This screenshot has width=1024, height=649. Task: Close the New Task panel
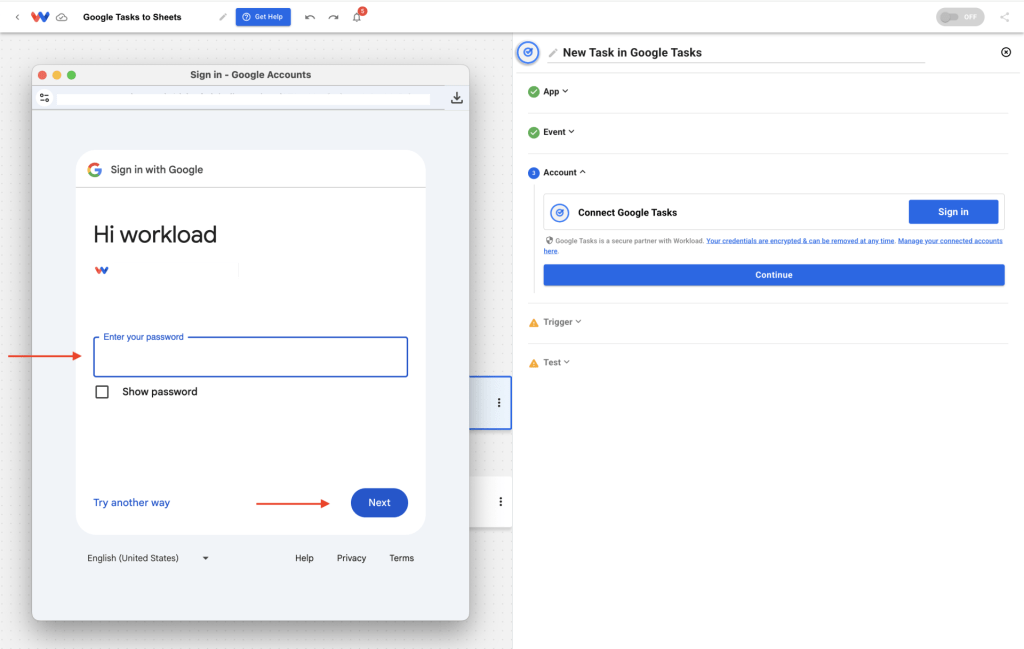(x=1006, y=52)
